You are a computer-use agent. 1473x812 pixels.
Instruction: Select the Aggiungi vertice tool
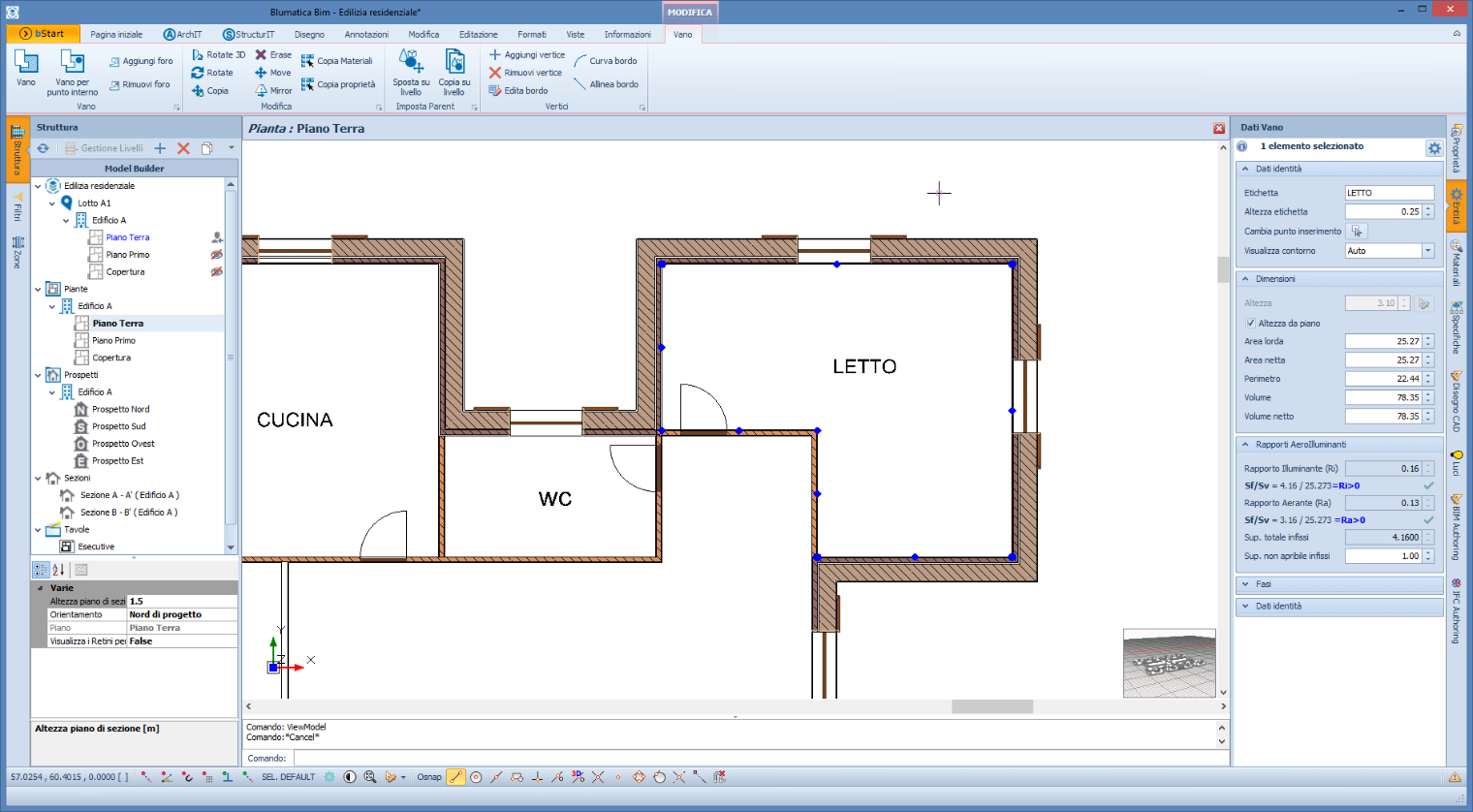(x=526, y=55)
